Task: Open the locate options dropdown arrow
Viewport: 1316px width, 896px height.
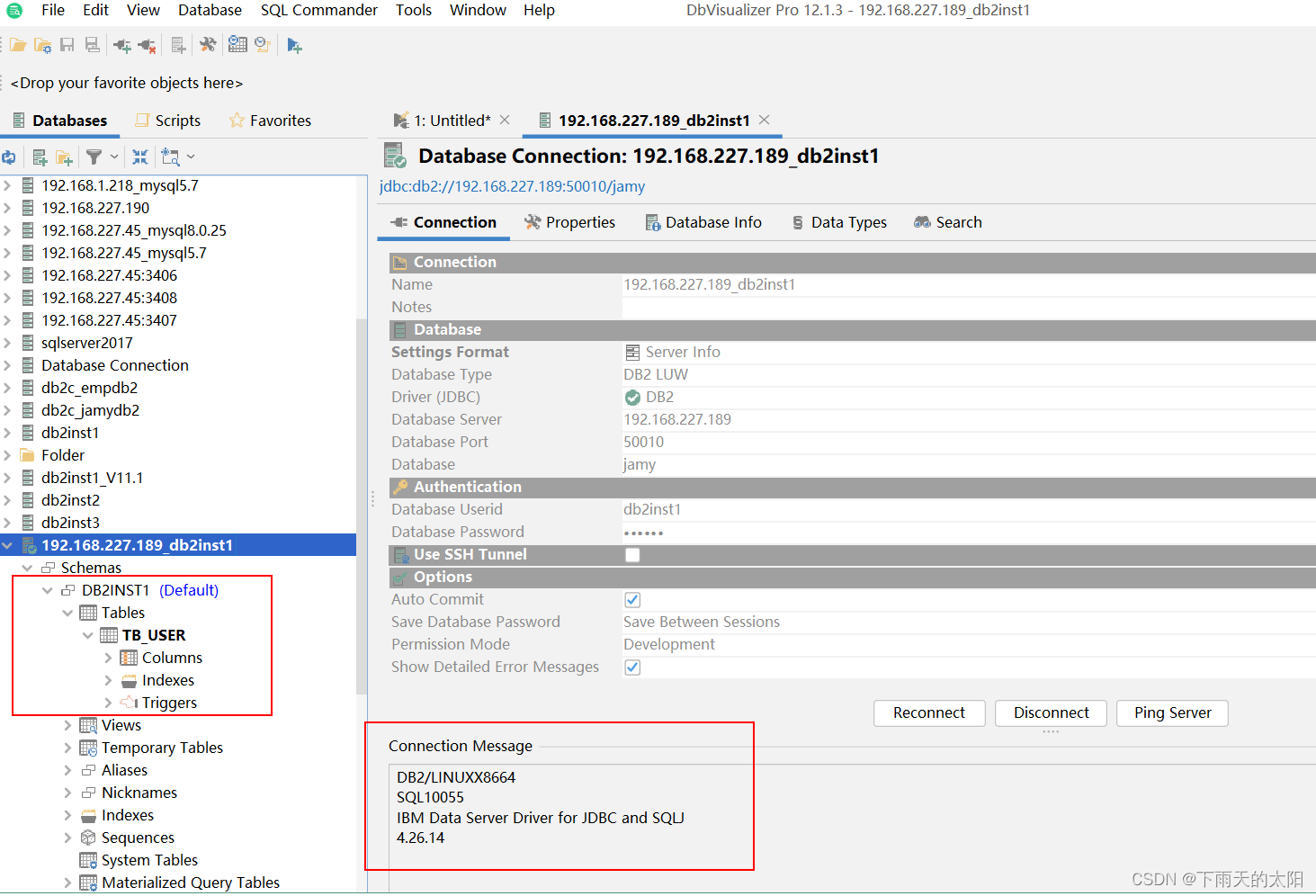Action: (x=191, y=157)
